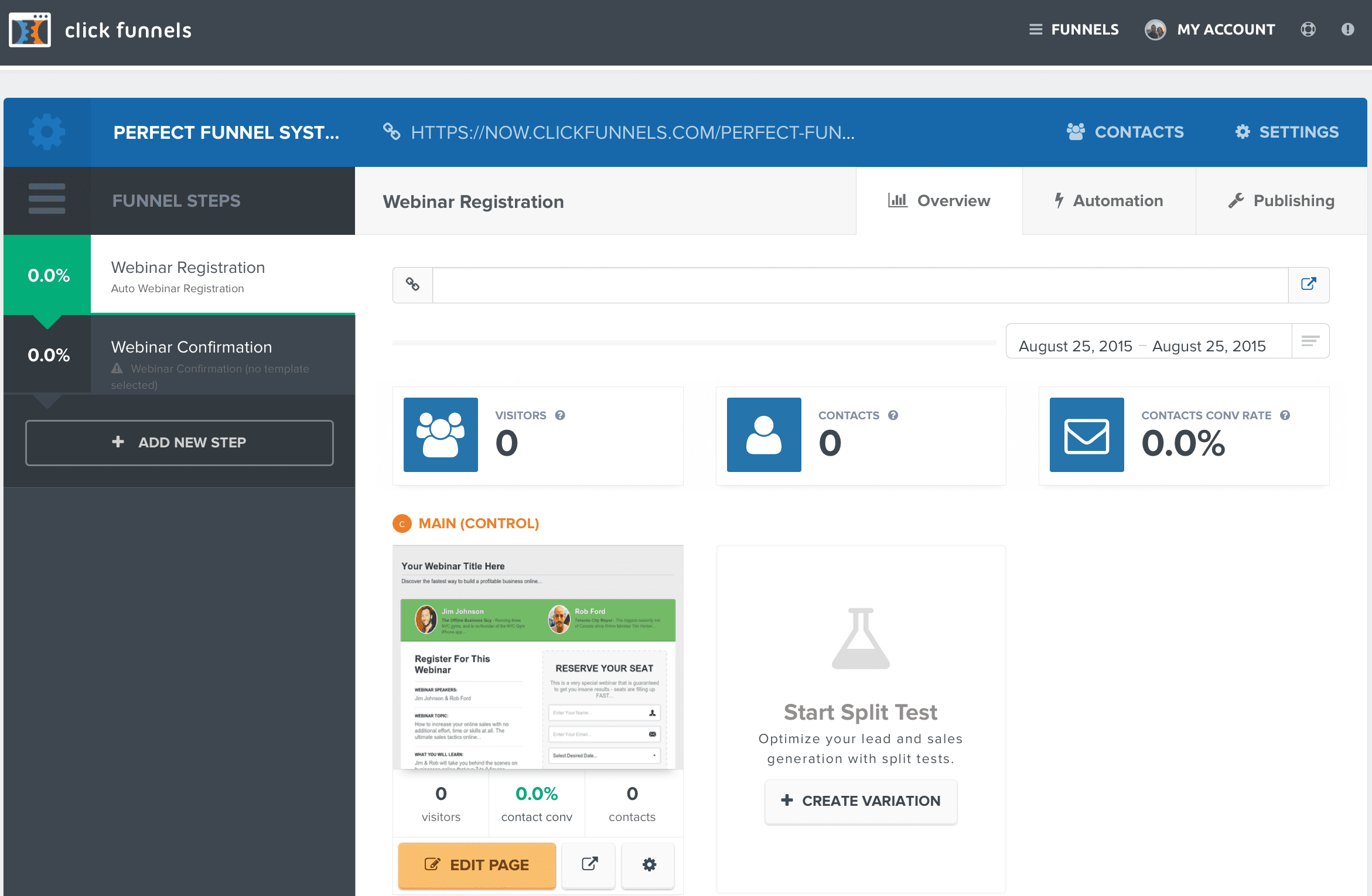Open page settings gear button
This screenshot has height=896, width=1372.
pyautogui.click(x=649, y=865)
